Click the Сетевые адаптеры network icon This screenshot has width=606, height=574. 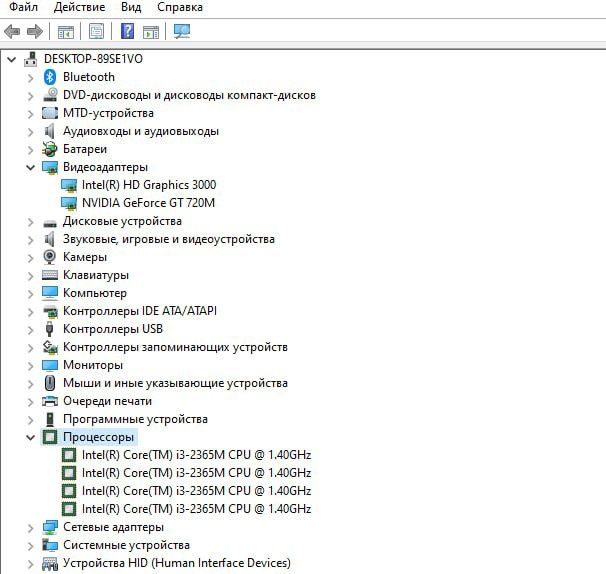coord(50,527)
